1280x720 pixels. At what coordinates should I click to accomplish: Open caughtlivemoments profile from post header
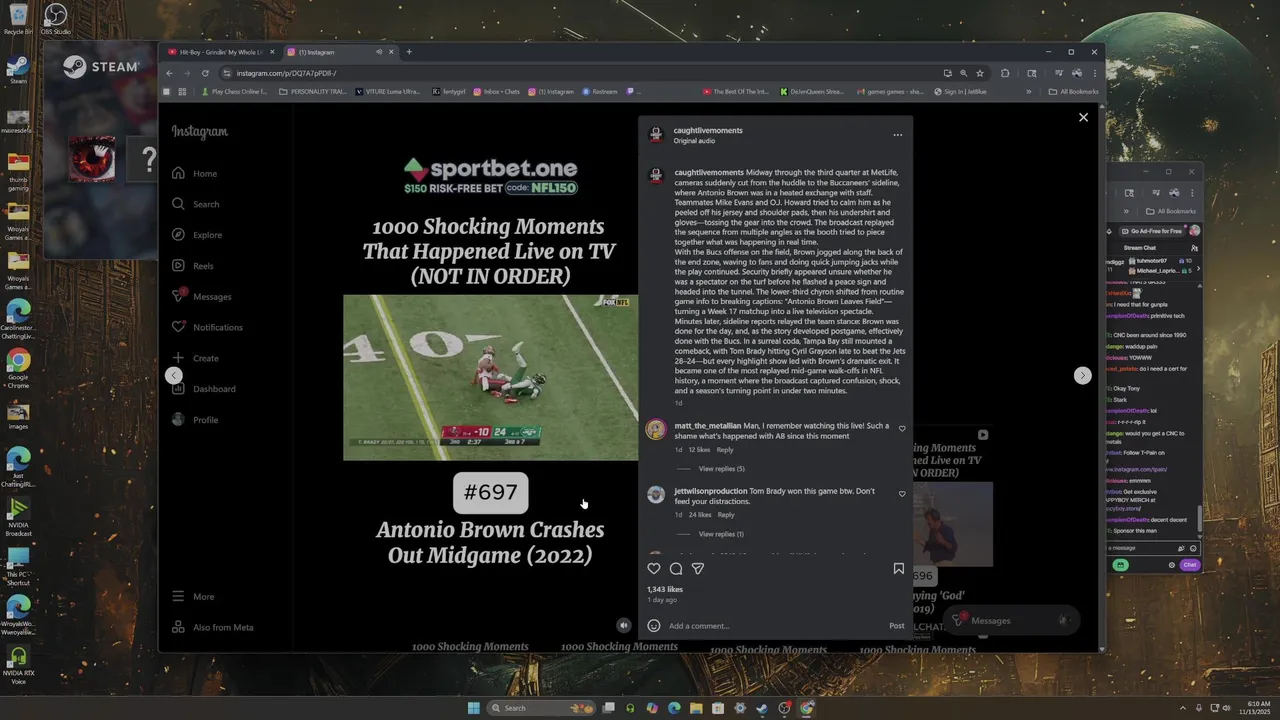tap(708, 130)
